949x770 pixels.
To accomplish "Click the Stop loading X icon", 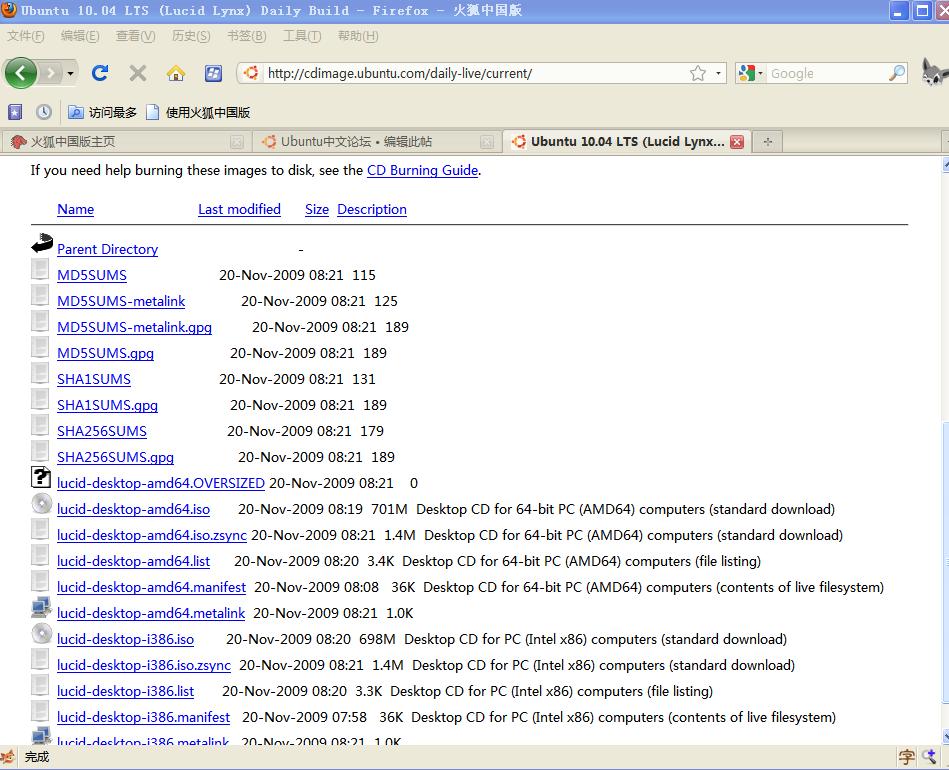I will coord(138,73).
